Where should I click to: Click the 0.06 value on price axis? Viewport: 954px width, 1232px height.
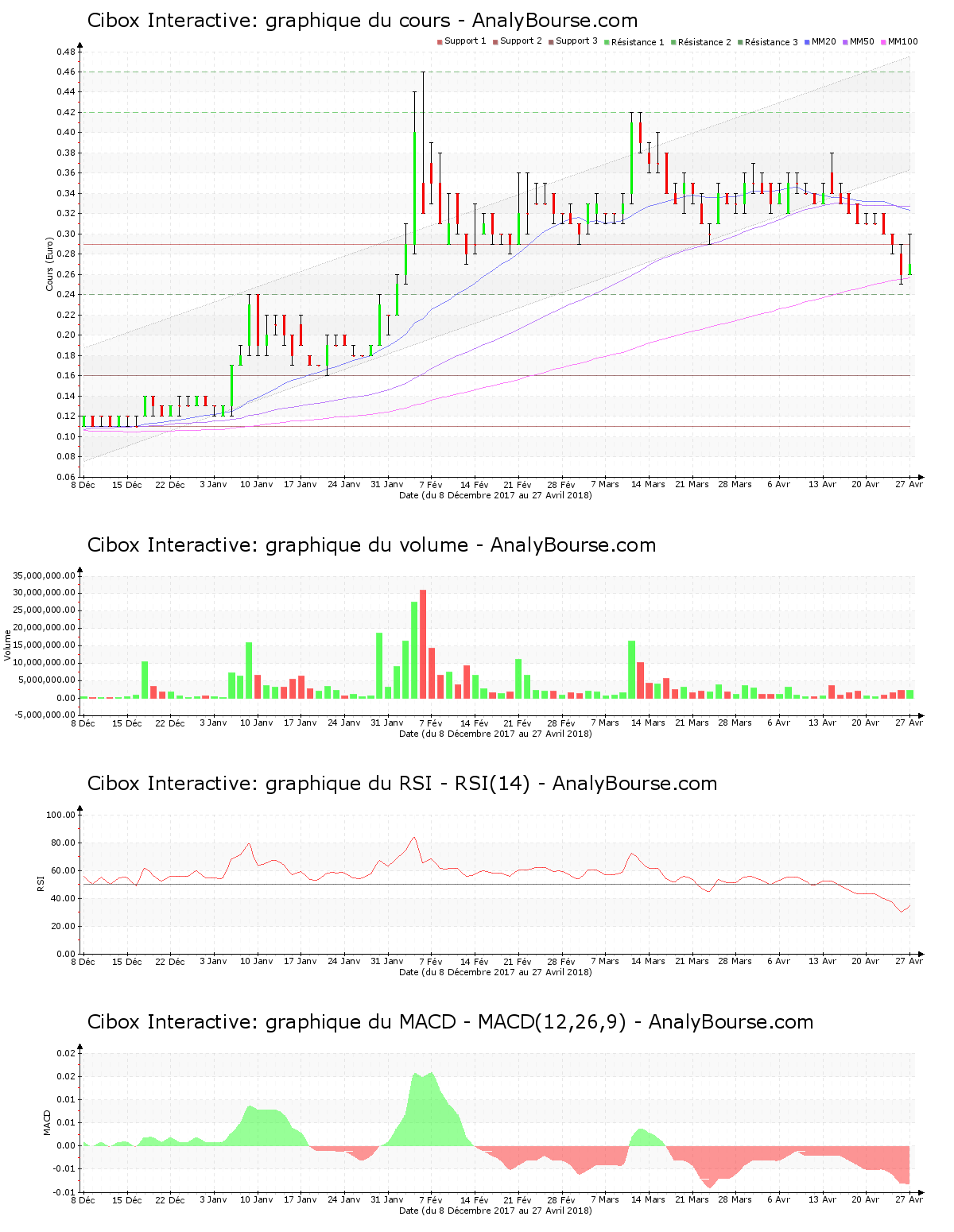coord(66,477)
